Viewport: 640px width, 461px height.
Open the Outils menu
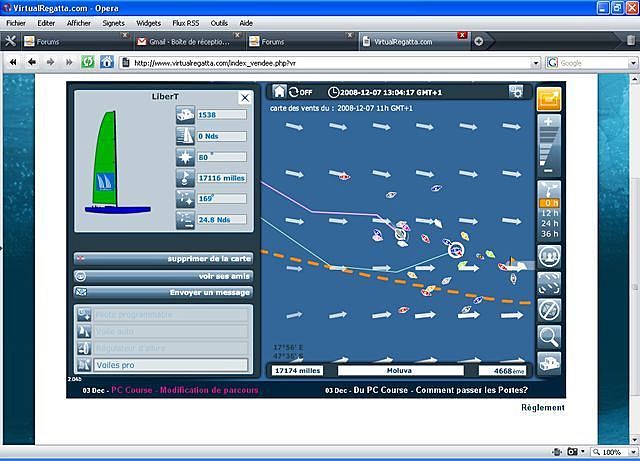219,23
